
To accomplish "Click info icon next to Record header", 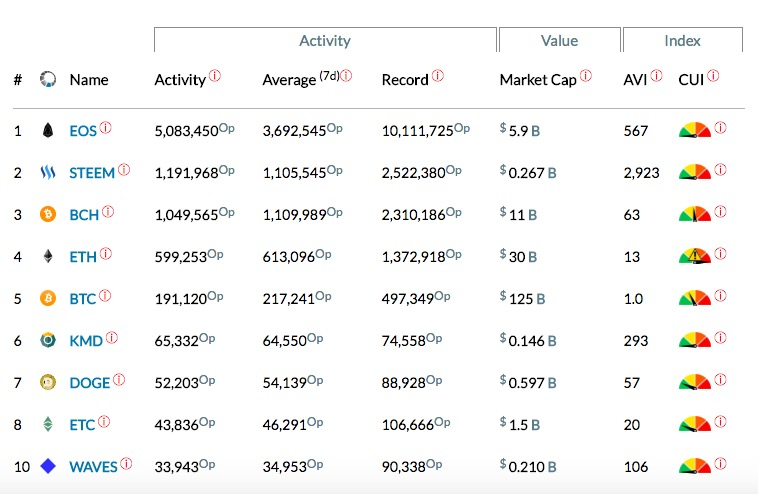I will [437, 76].
